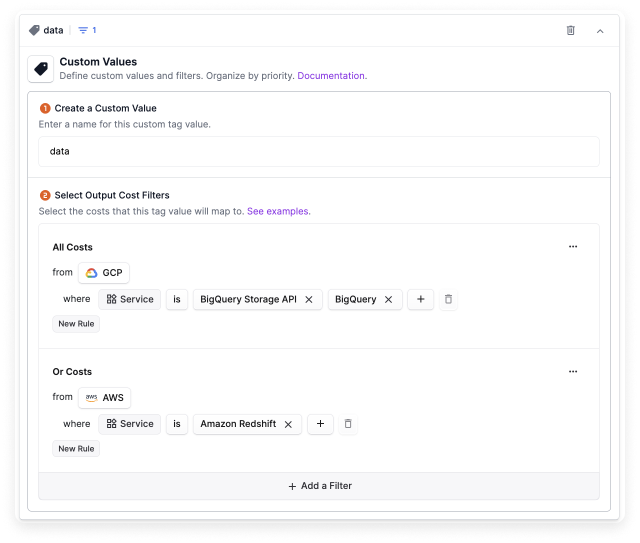This screenshot has height=543, width=640.
Task: Open Service field dropdown in GCP rule
Action: click(129, 299)
